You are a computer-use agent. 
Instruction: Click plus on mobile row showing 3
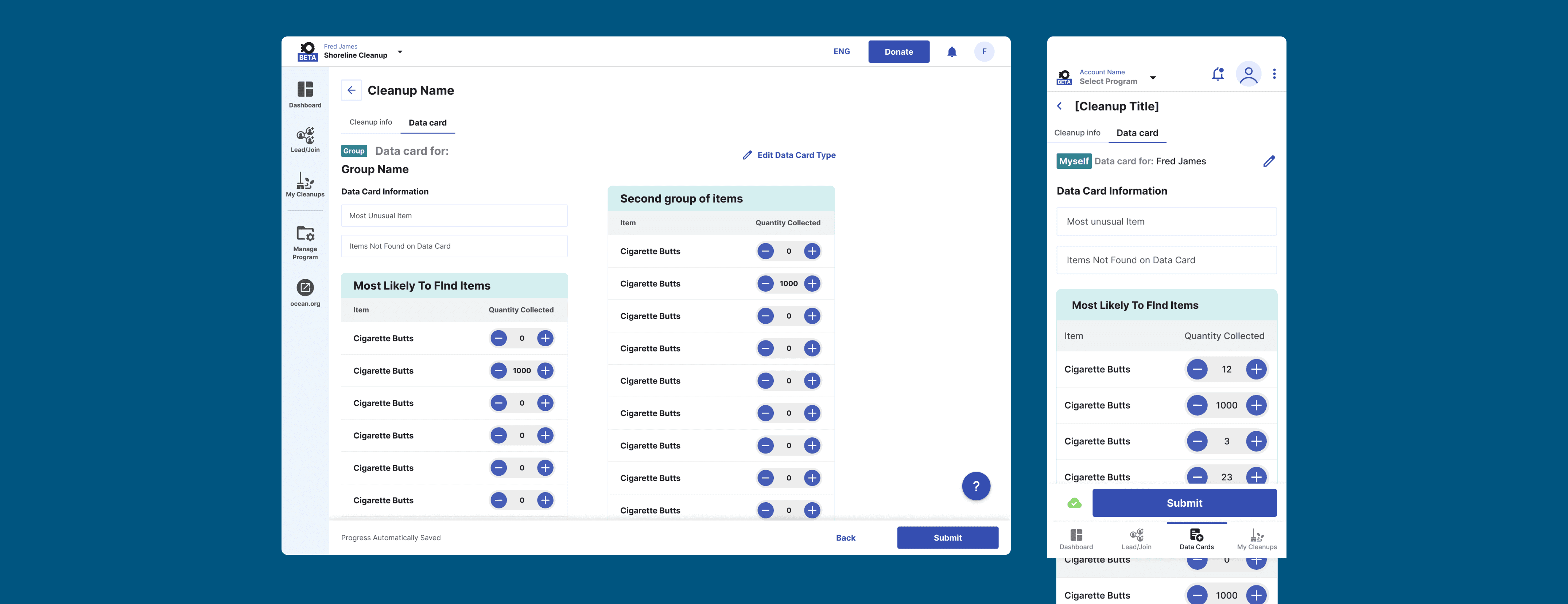(x=1256, y=441)
